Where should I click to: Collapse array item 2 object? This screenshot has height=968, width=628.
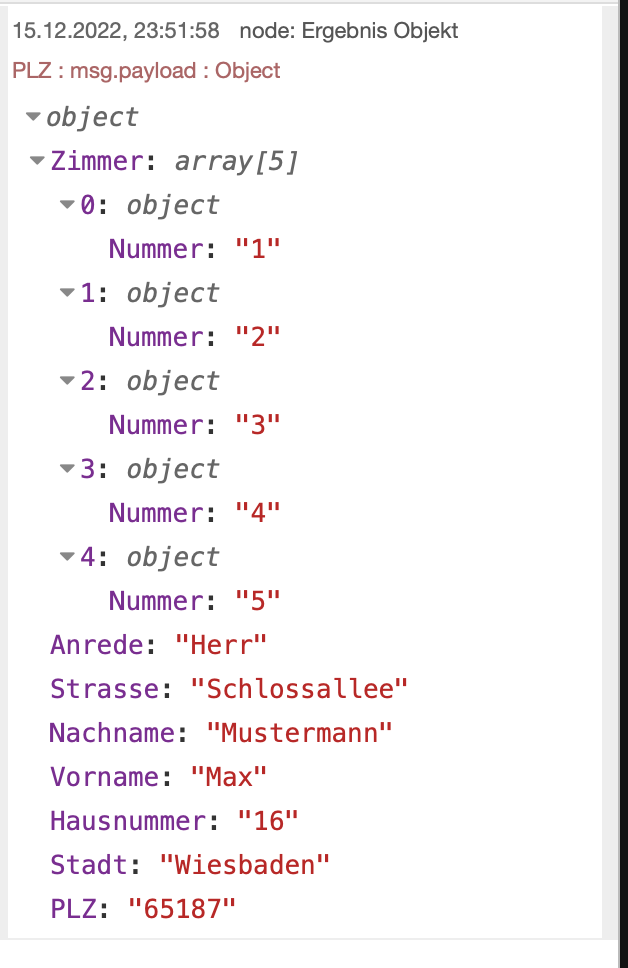pos(67,381)
